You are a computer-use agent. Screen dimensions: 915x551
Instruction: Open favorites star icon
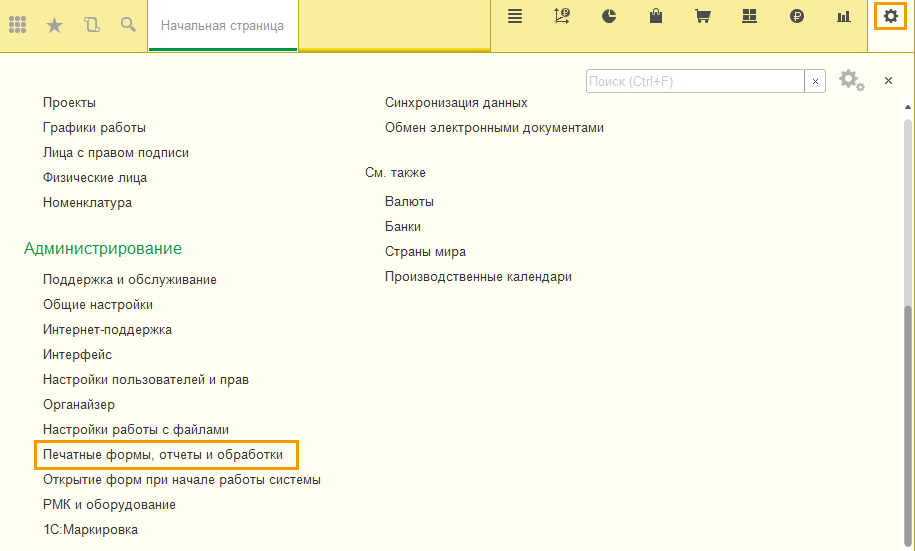54,25
